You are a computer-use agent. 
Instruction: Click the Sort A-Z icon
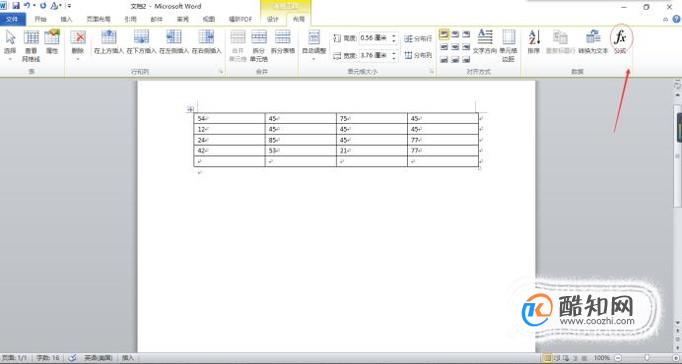534,42
